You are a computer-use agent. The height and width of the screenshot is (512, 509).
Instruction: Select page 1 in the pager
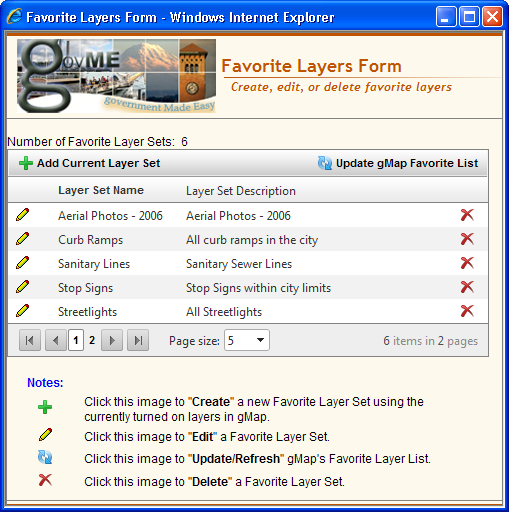pos(76,340)
